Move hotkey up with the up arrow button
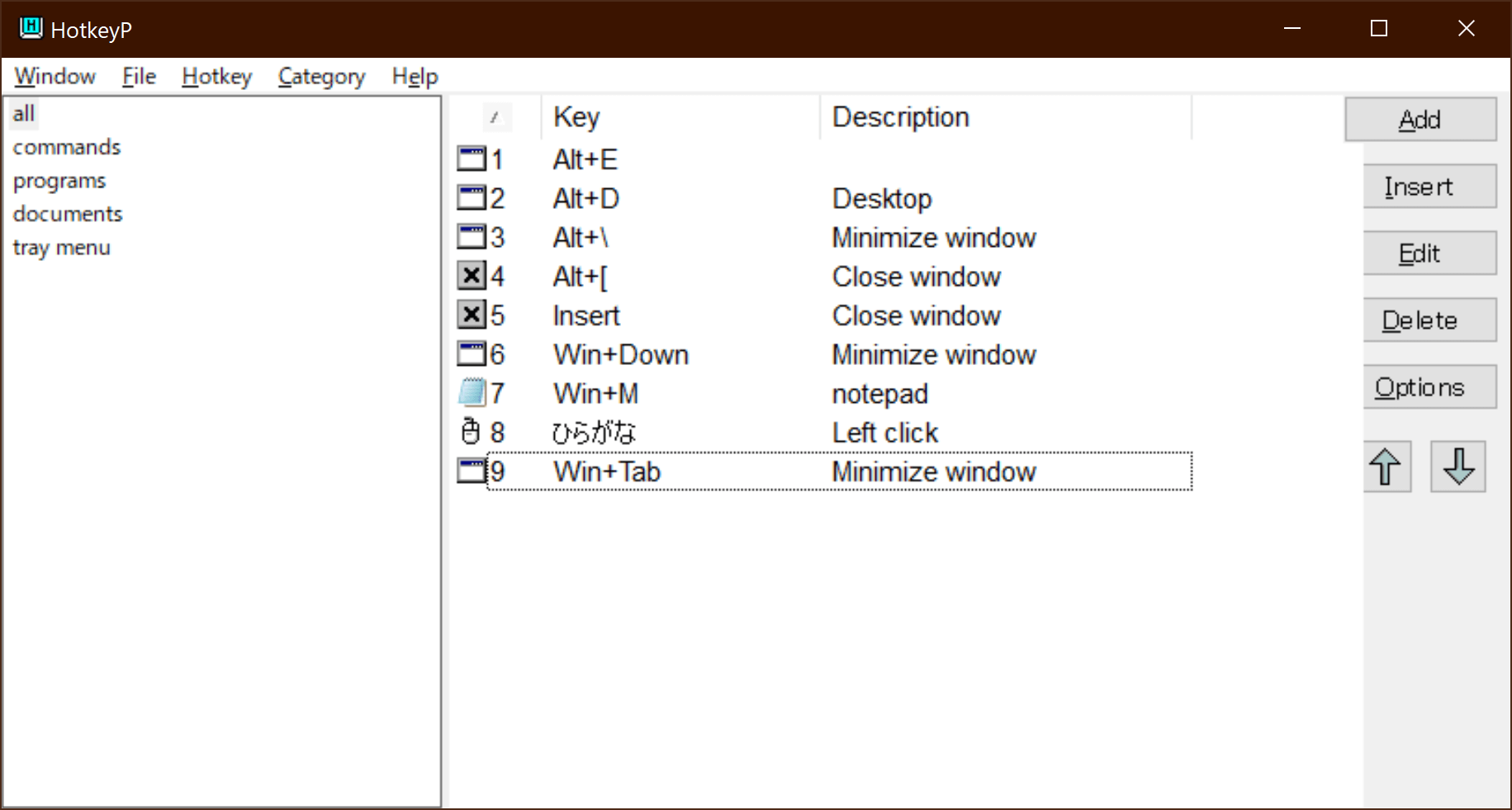Screen dimensions: 1512x810 pos(1386,467)
